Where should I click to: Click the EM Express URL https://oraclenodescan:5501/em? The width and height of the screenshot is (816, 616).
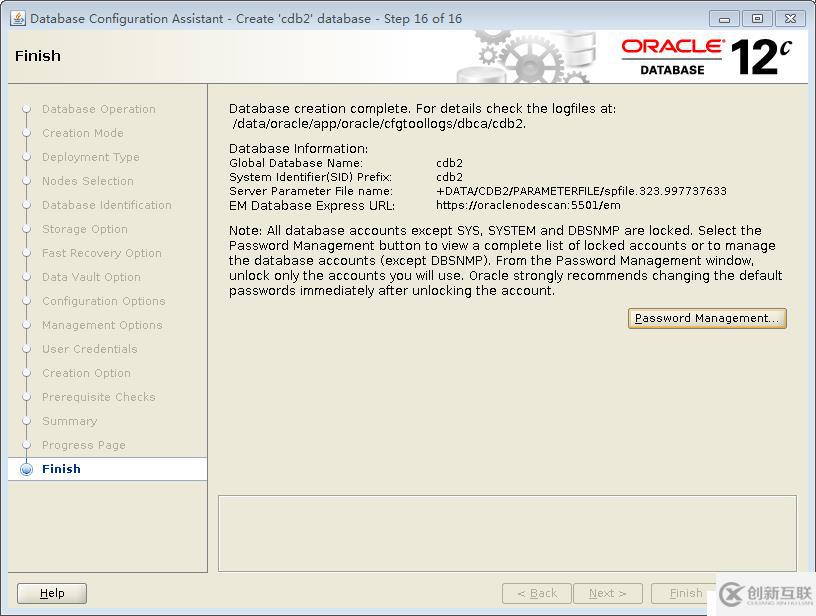[528, 205]
